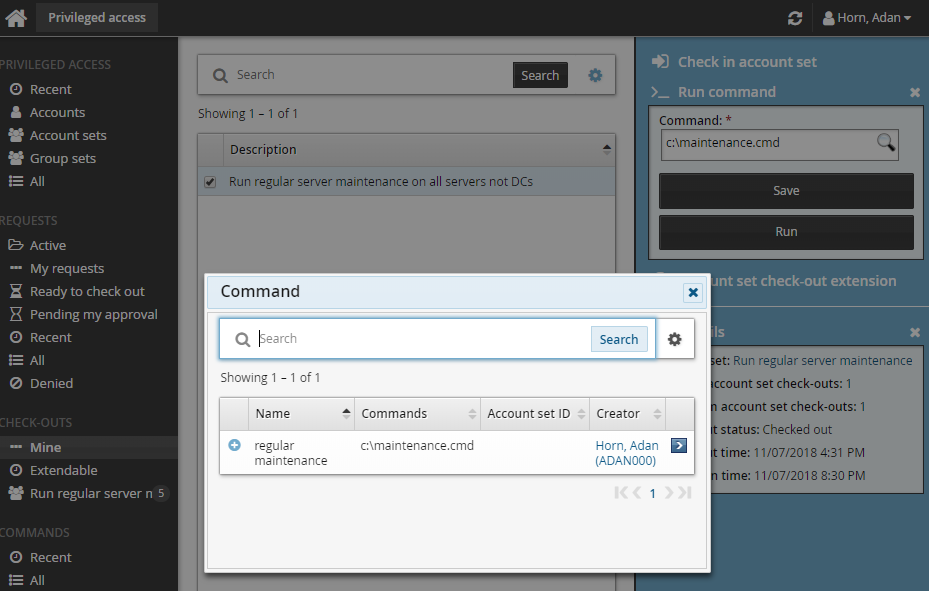Viewport: 929px width, 591px height.
Task: Open the Privileged access tab
Action: (97, 17)
